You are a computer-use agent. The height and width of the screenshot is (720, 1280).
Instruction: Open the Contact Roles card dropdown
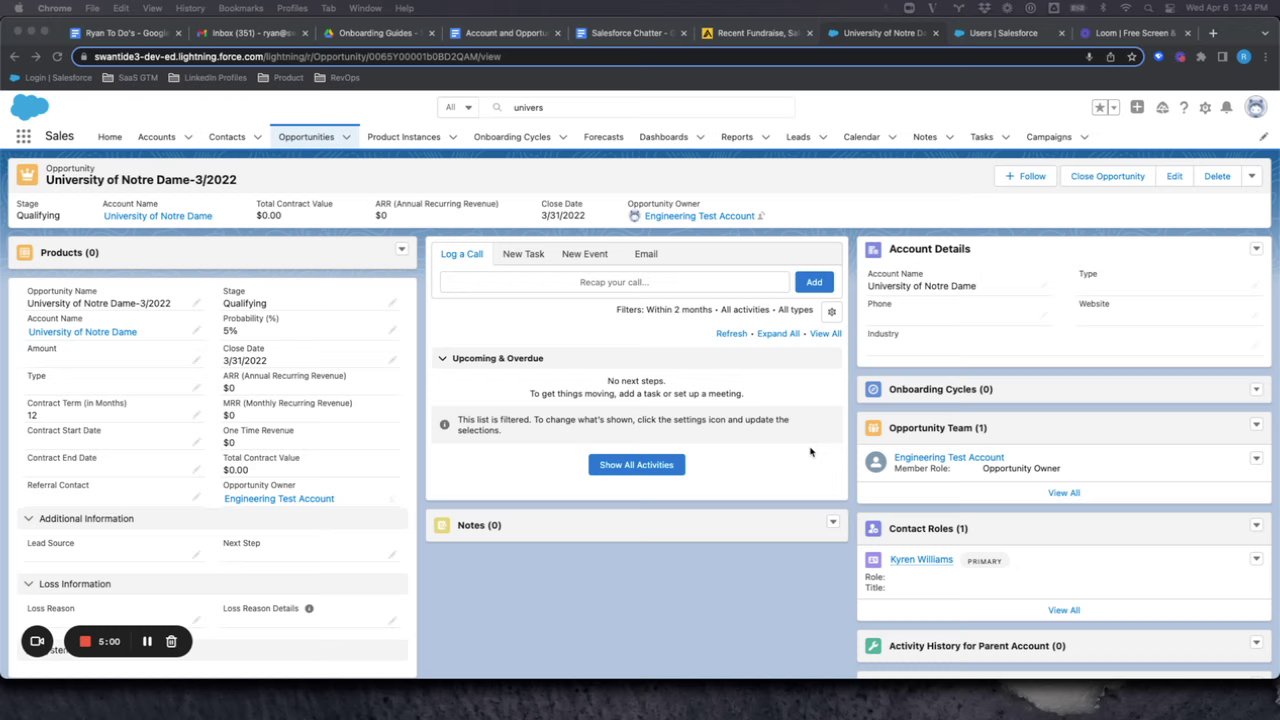click(1256, 525)
